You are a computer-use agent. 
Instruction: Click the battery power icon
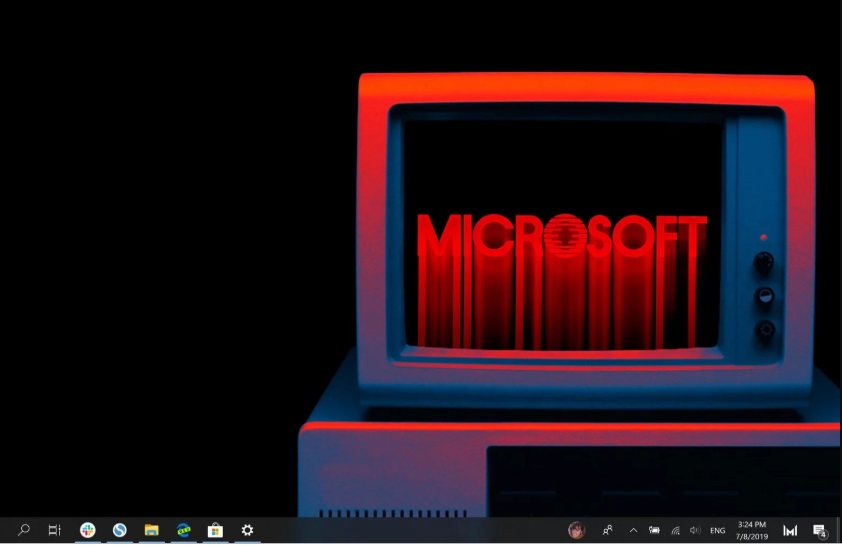point(654,530)
